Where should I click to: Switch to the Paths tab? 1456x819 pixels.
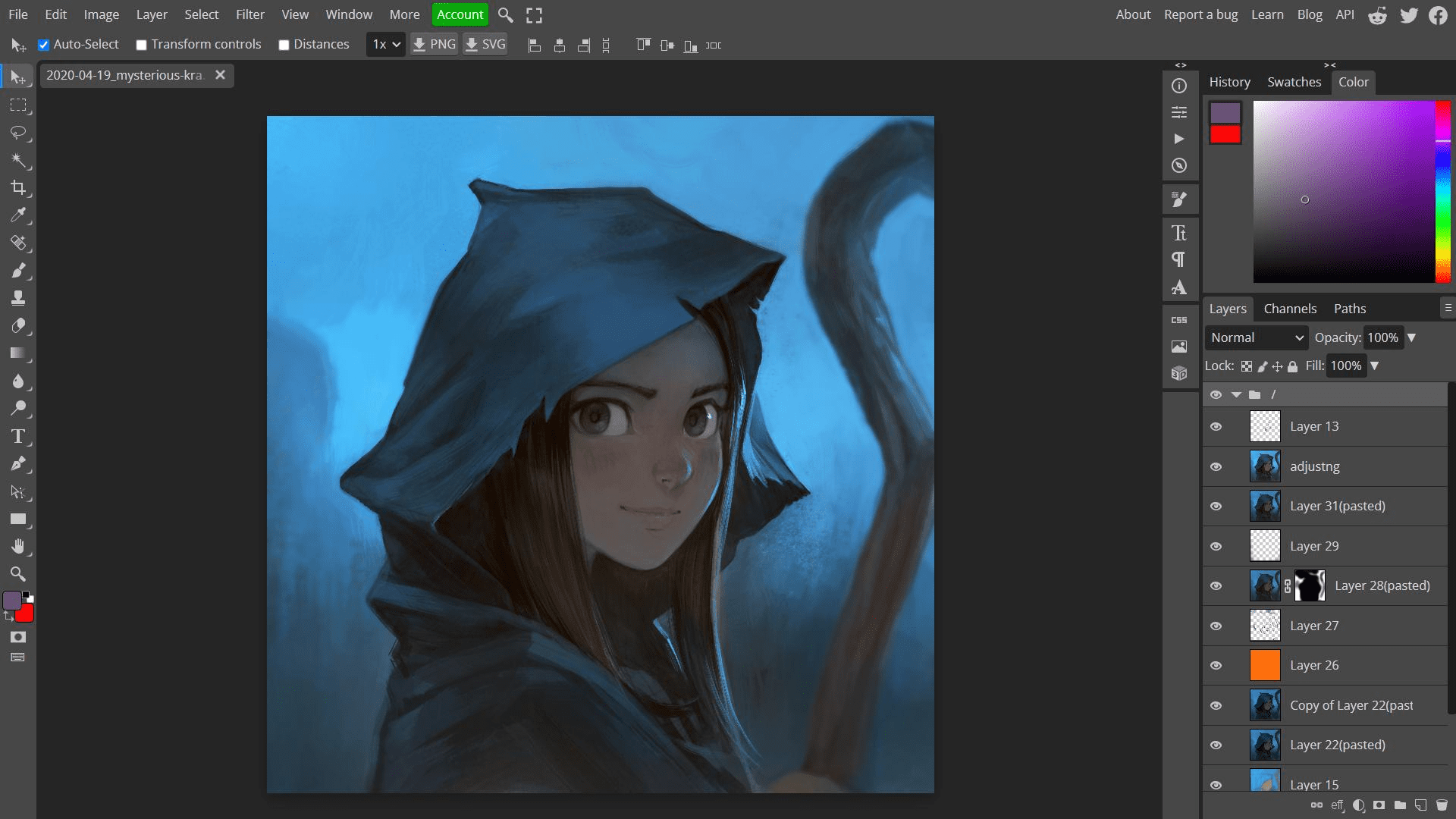point(1350,308)
